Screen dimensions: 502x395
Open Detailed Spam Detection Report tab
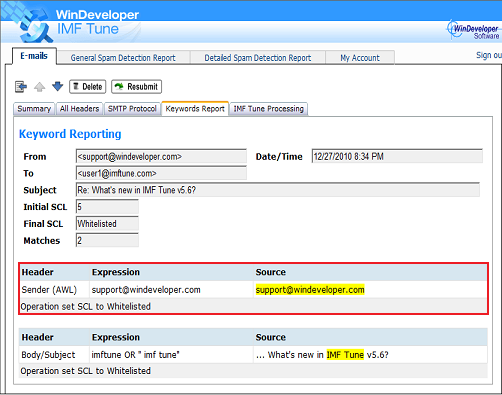click(x=258, y=58)
